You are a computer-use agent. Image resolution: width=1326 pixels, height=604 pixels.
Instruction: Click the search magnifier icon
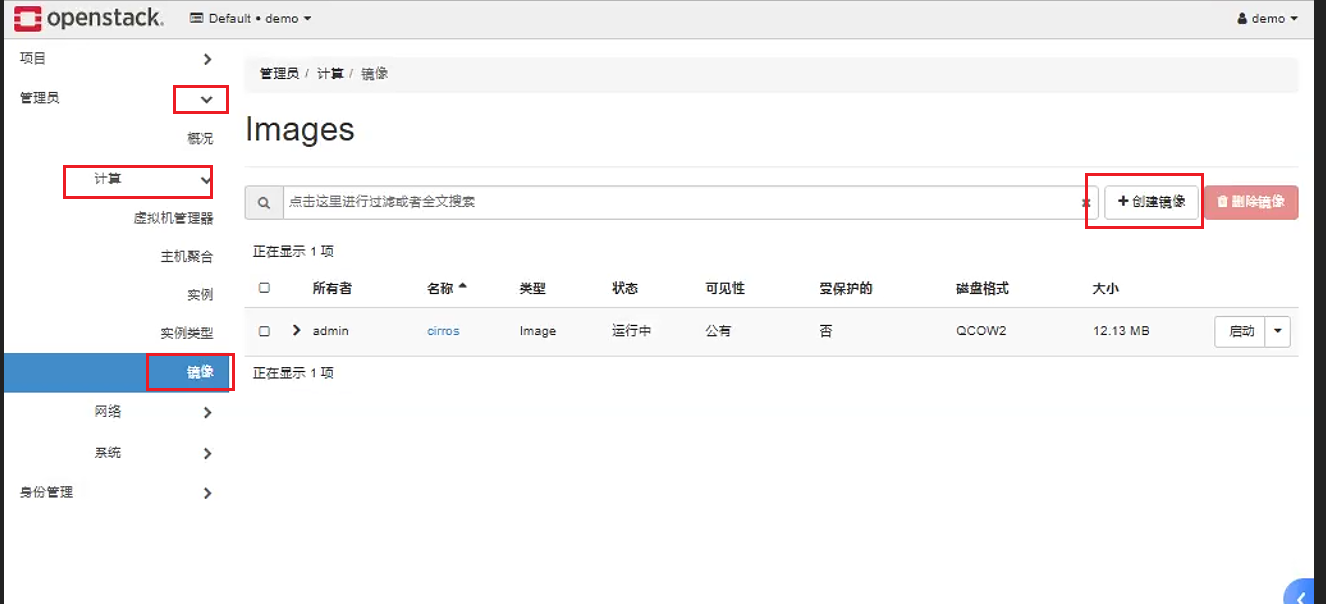(264, 202)
